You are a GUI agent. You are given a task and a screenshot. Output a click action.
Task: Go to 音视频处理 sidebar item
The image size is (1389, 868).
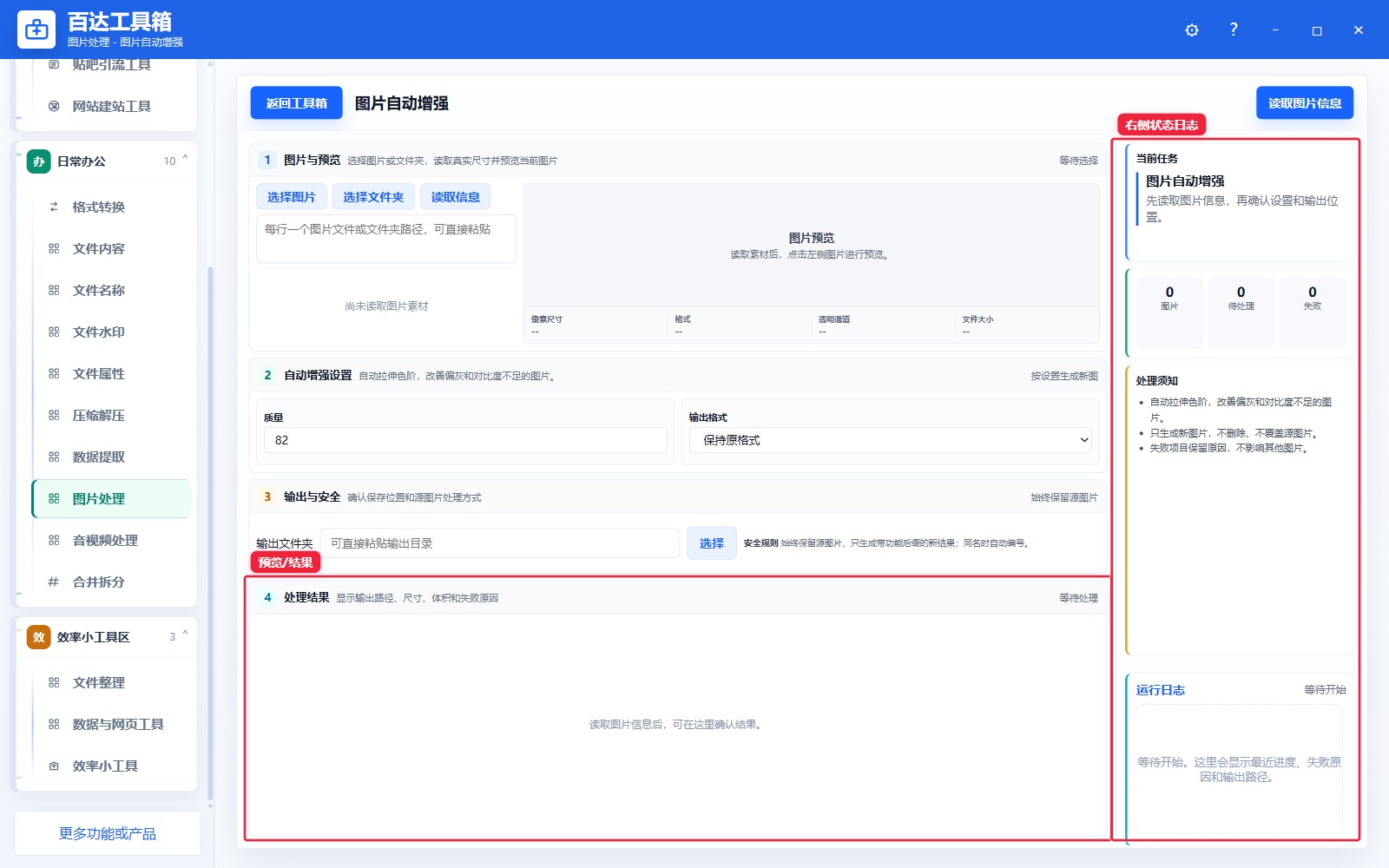point(111,540)
